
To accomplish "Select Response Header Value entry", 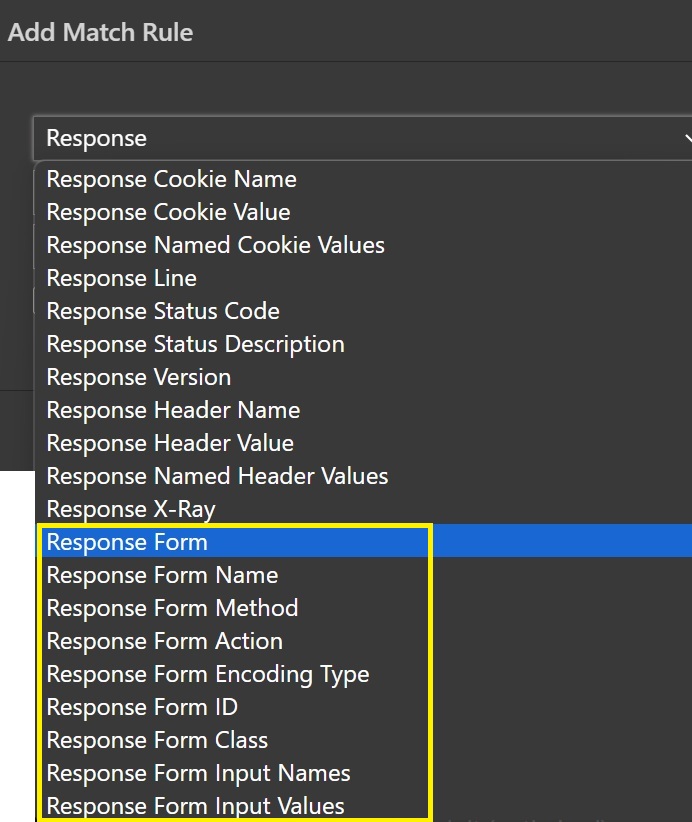I will [x=170, y=444].
